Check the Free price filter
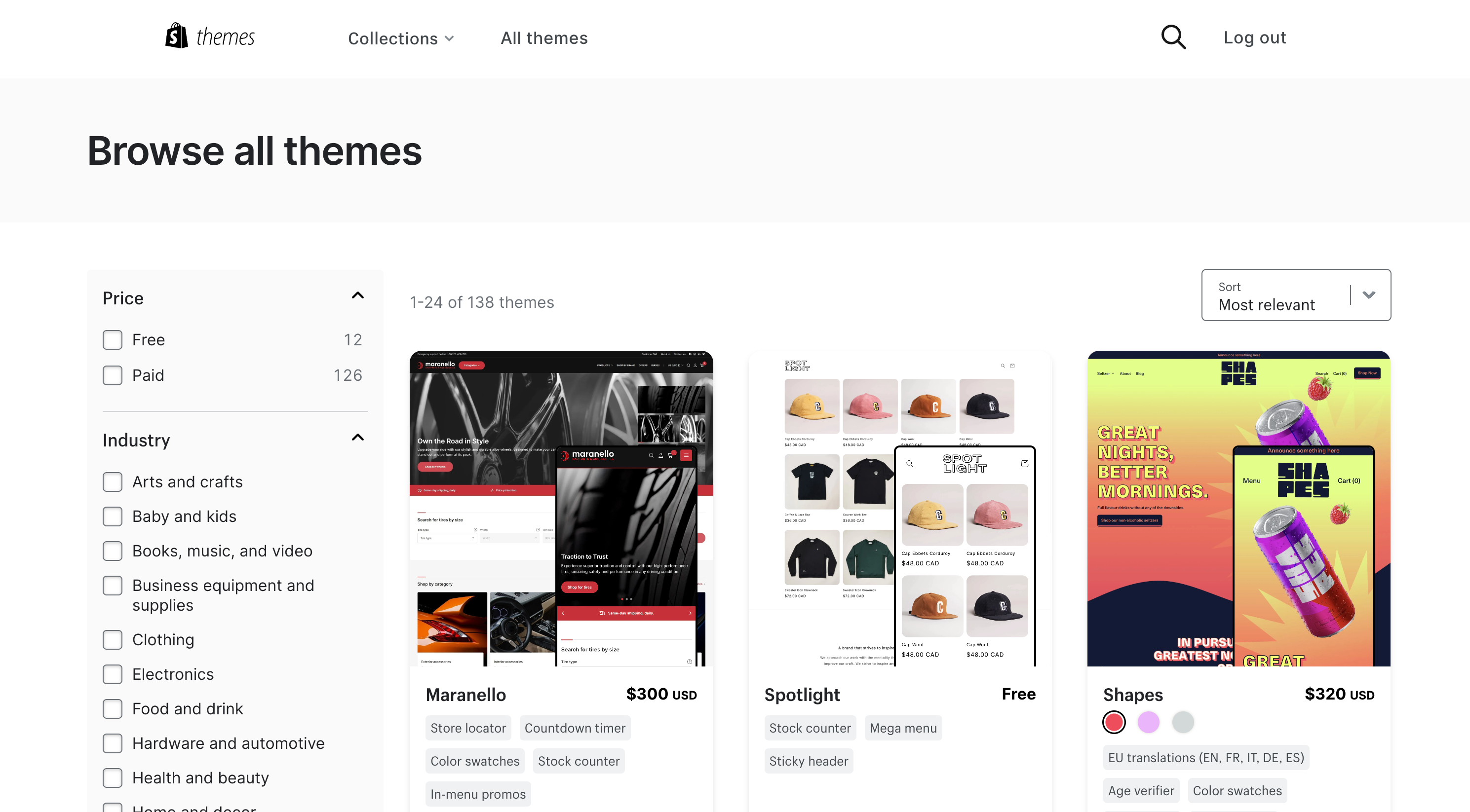This screenshot has width=1470, height=812. coord(113,340)
